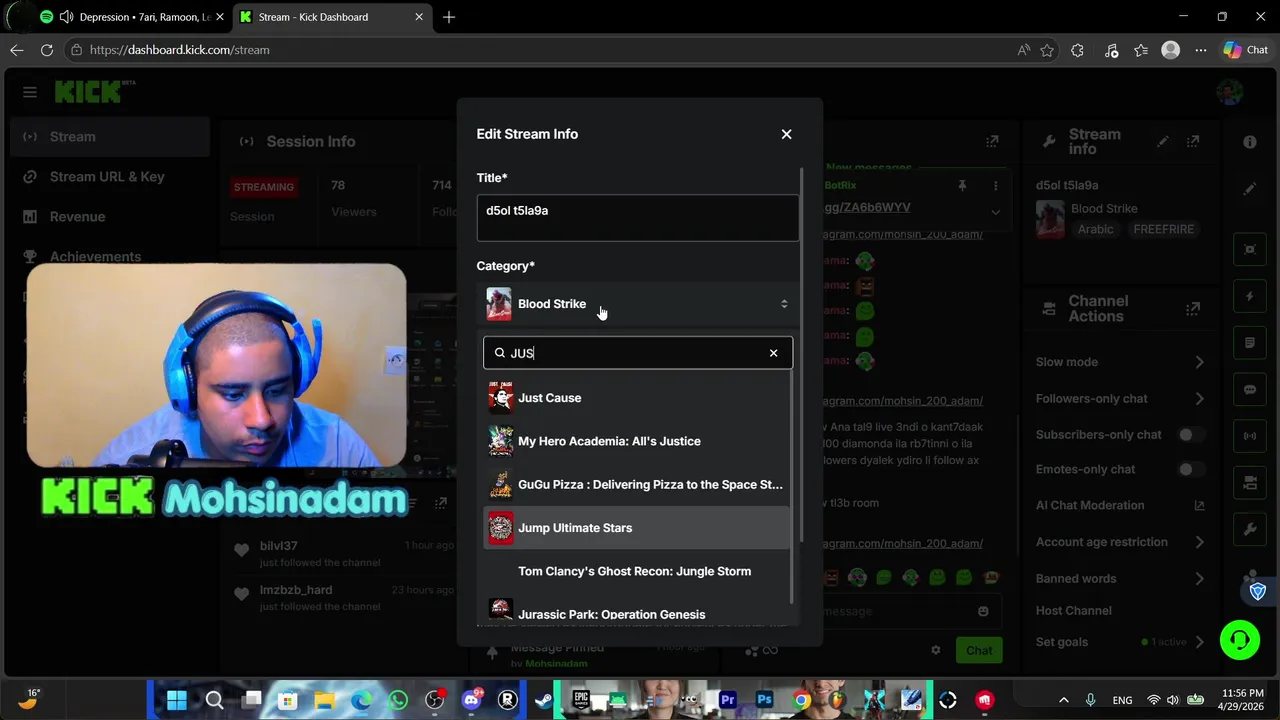Close the Edit Stream Info dialog
The width and height of the screenshot is (1280, 720).
(x=786, y=134)
